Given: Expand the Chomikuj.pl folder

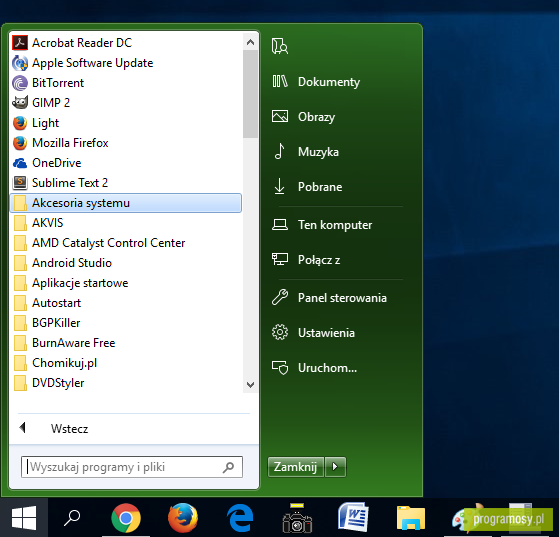Looking at the screenshot, I should [126, 363].
